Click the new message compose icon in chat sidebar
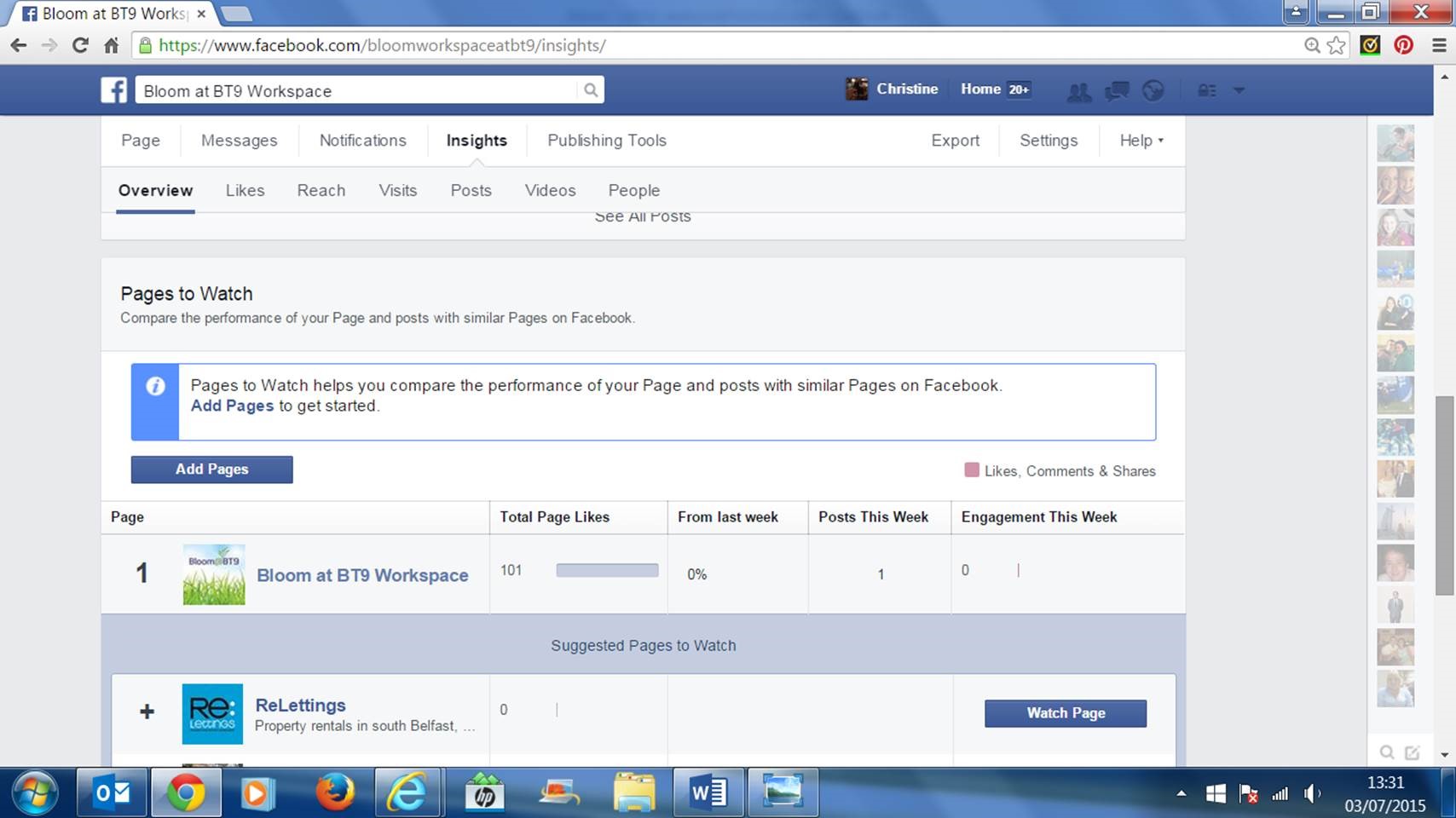This screenshot has width=1456, height=818. [x=1413, y=752]
